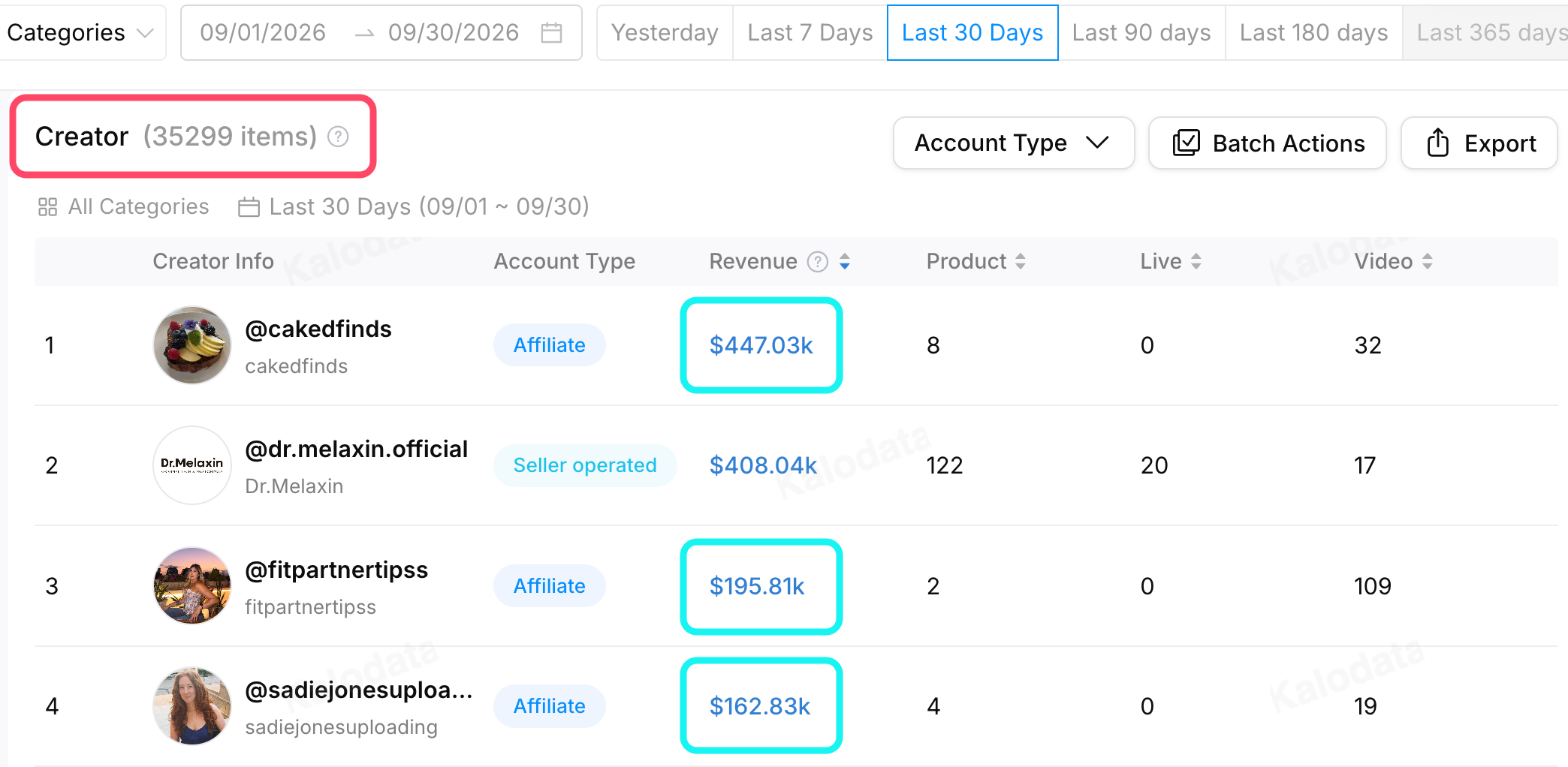Viewport: 1568px width, 767px height.
Task: Click the Creator Info column header
Action: click(213, 261)
